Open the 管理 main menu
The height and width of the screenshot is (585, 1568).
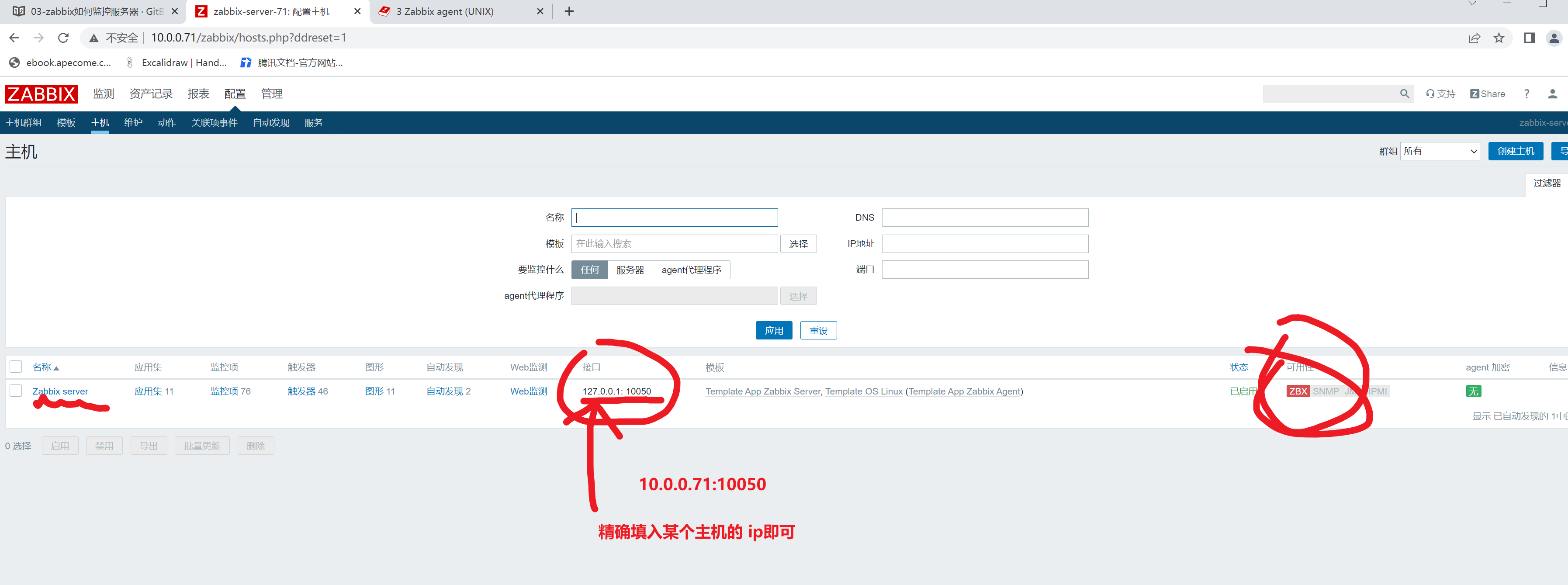tap(272, 94)
